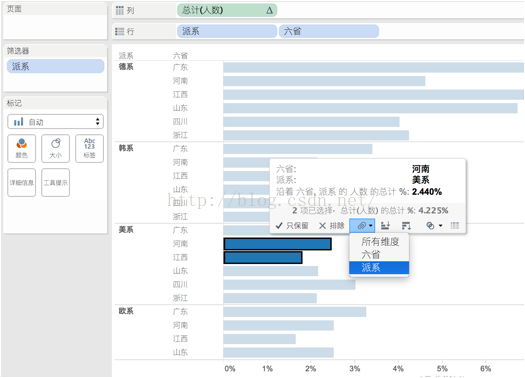Click the 德系 广东 bar
The width and height of the screenshot is (525, 378).
(373, 67)
